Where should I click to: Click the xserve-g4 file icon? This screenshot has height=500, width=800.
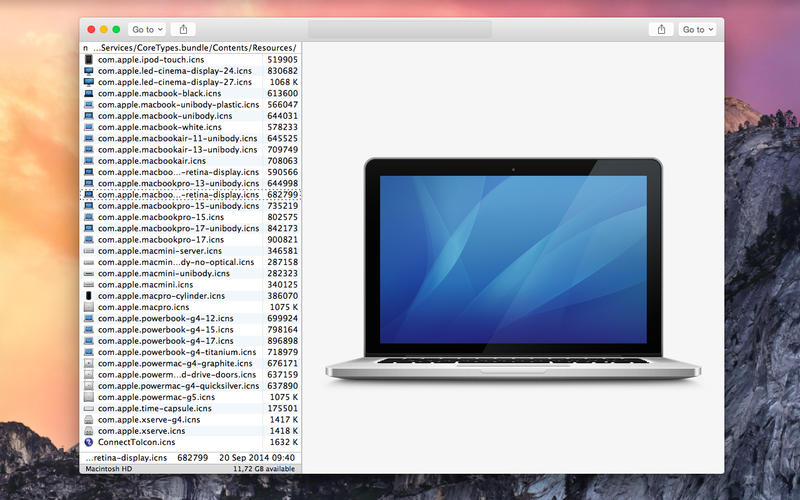click(x=89, y=419)
